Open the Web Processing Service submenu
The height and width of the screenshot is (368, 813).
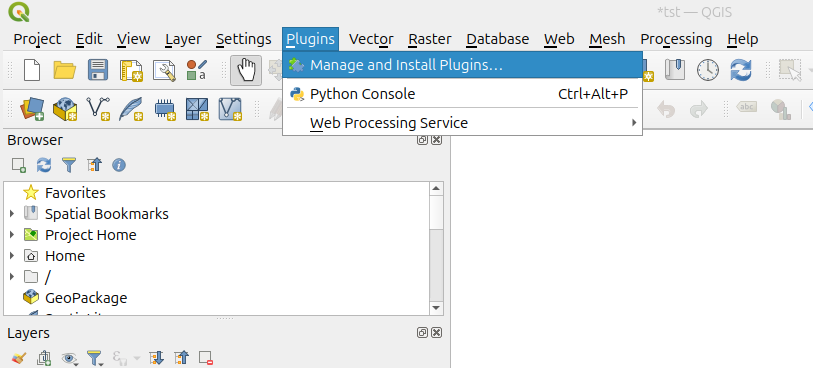pyautogui.click(x=462, y=123)
